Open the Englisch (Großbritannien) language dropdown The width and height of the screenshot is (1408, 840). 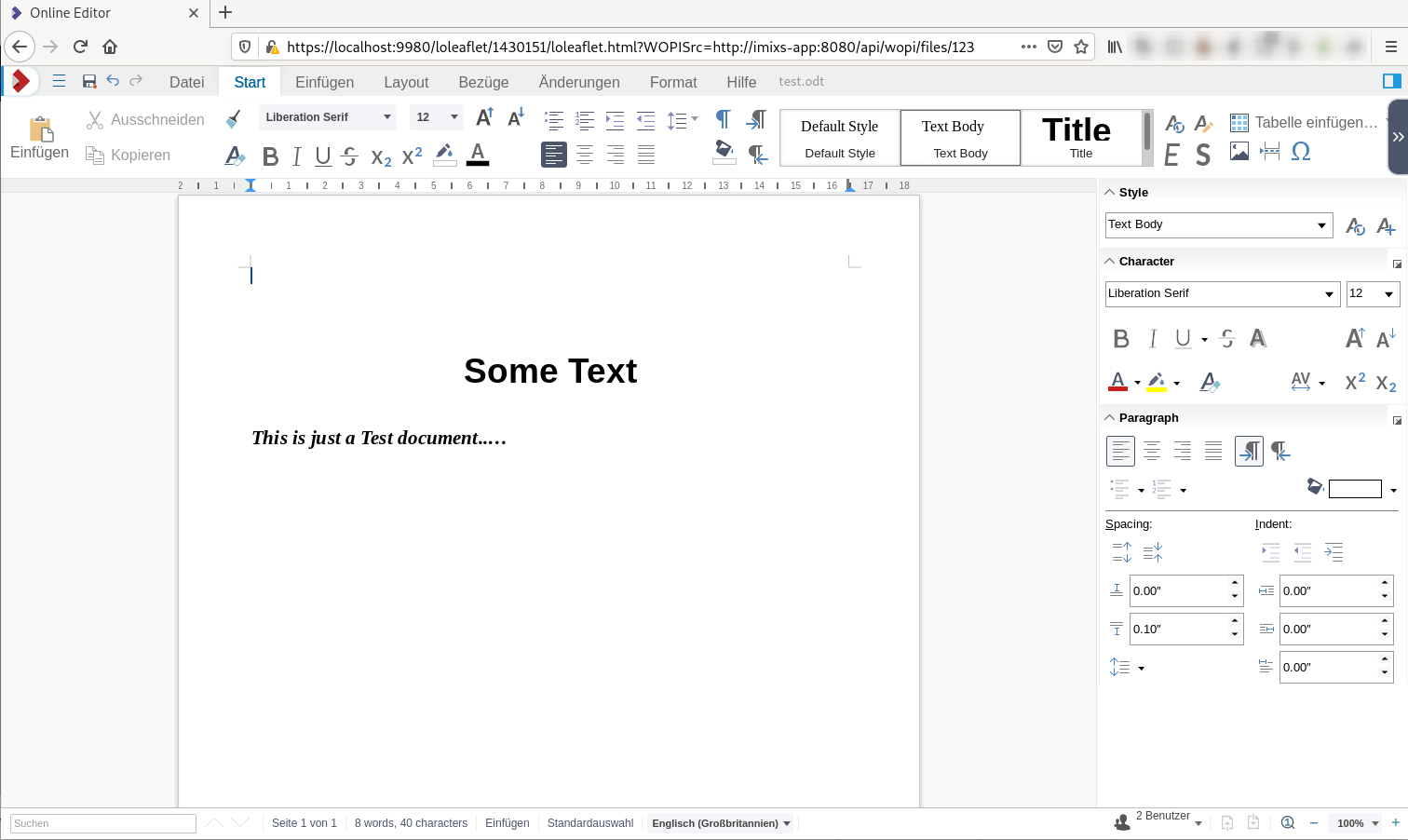point(721,823)
